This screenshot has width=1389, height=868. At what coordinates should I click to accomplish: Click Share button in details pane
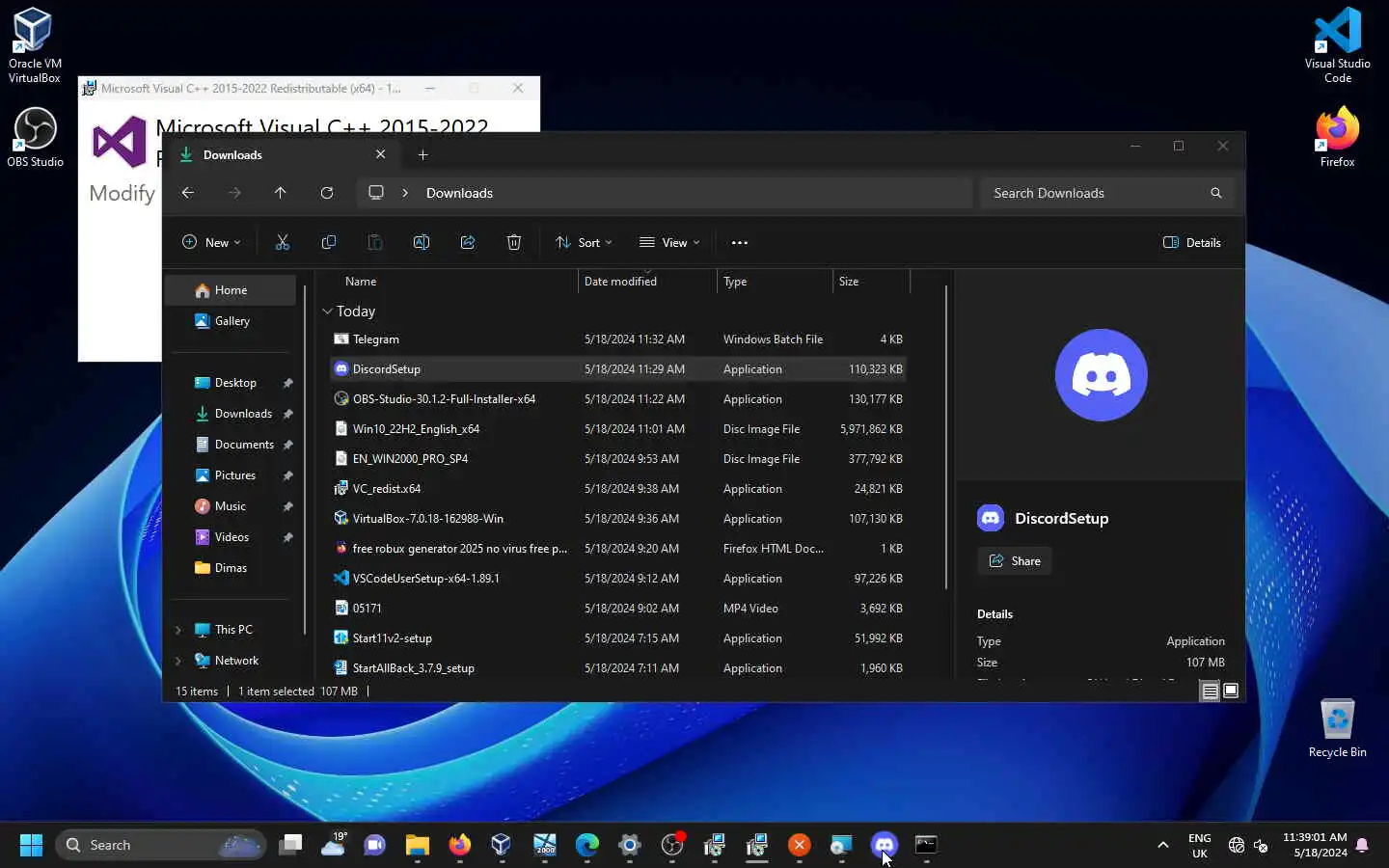tap(1015, 561)
